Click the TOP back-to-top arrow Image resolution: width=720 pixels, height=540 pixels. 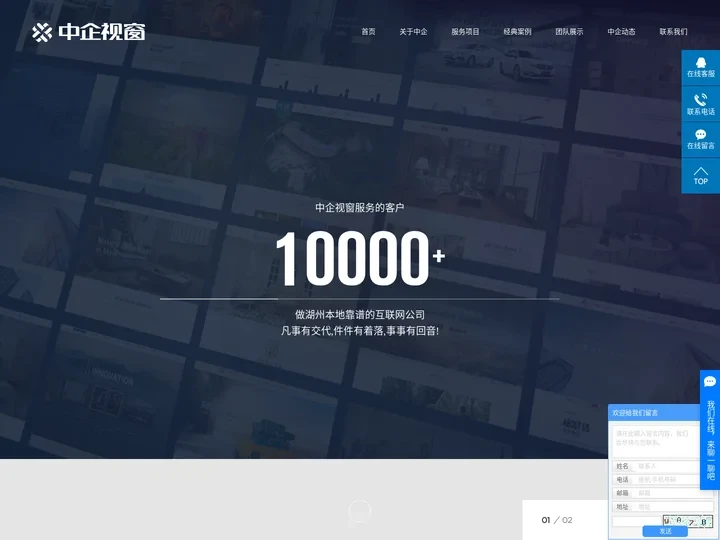[701, 176]
